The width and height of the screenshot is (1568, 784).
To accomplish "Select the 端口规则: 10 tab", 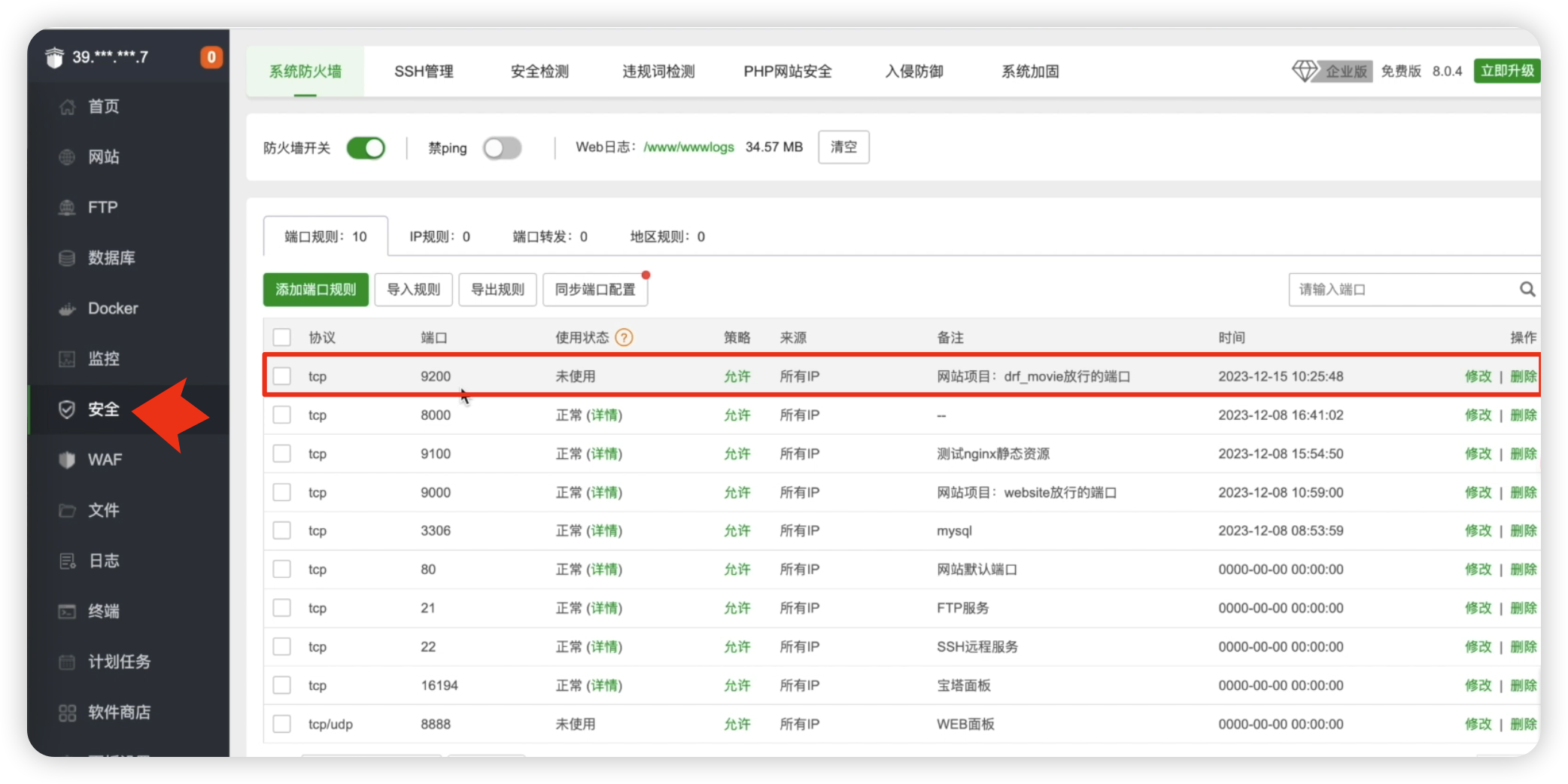I will (326, 236).
